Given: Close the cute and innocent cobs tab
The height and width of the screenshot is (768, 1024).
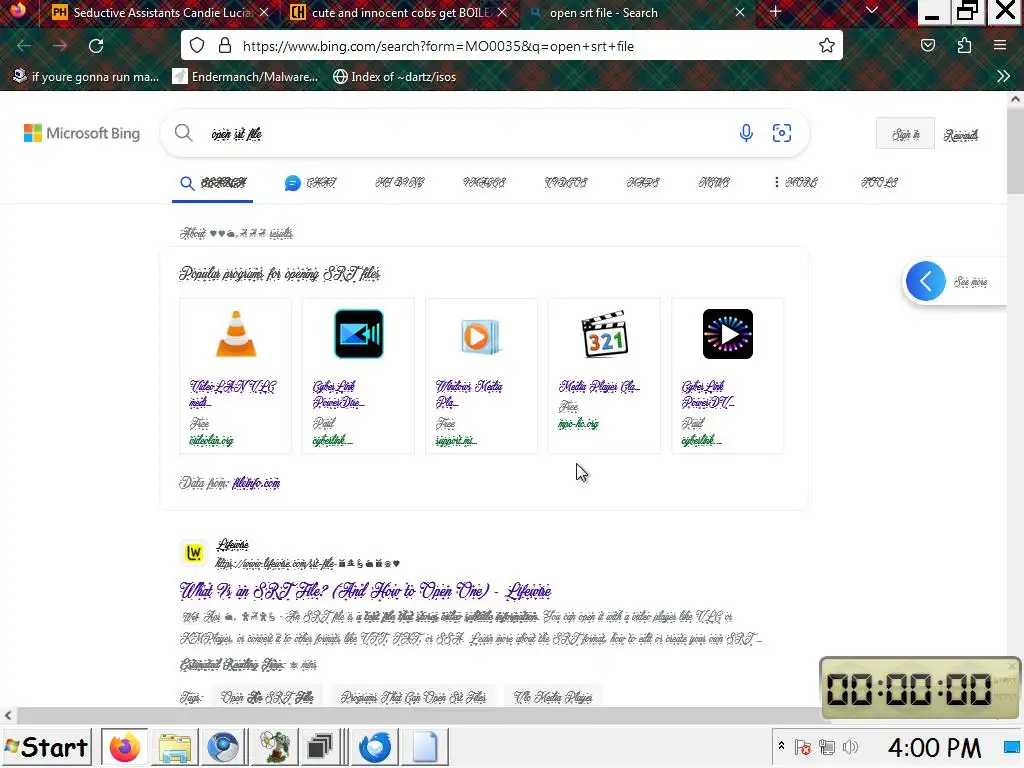Looking at the screenshot, I should coord(502,12).
